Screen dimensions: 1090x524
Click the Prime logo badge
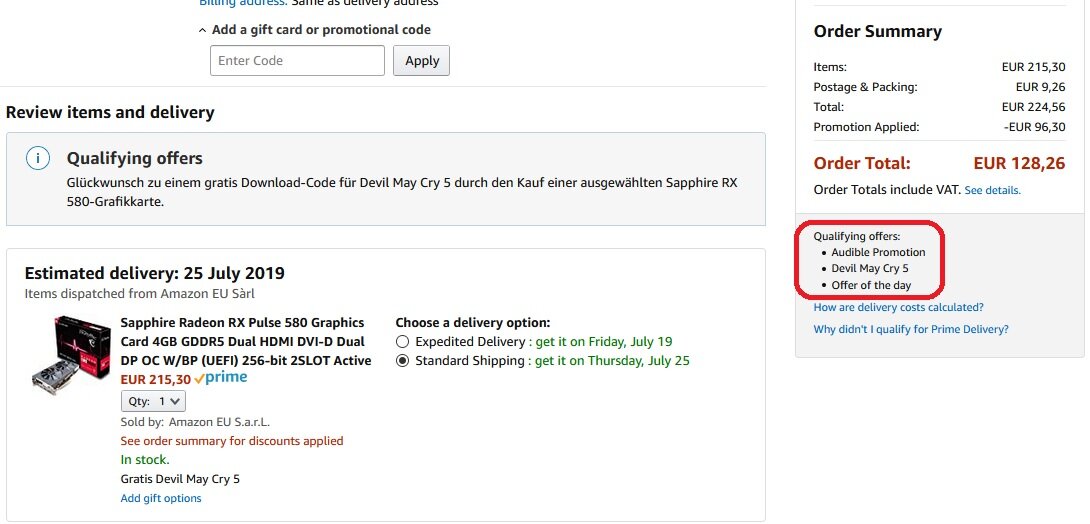(x=220, y=379)
